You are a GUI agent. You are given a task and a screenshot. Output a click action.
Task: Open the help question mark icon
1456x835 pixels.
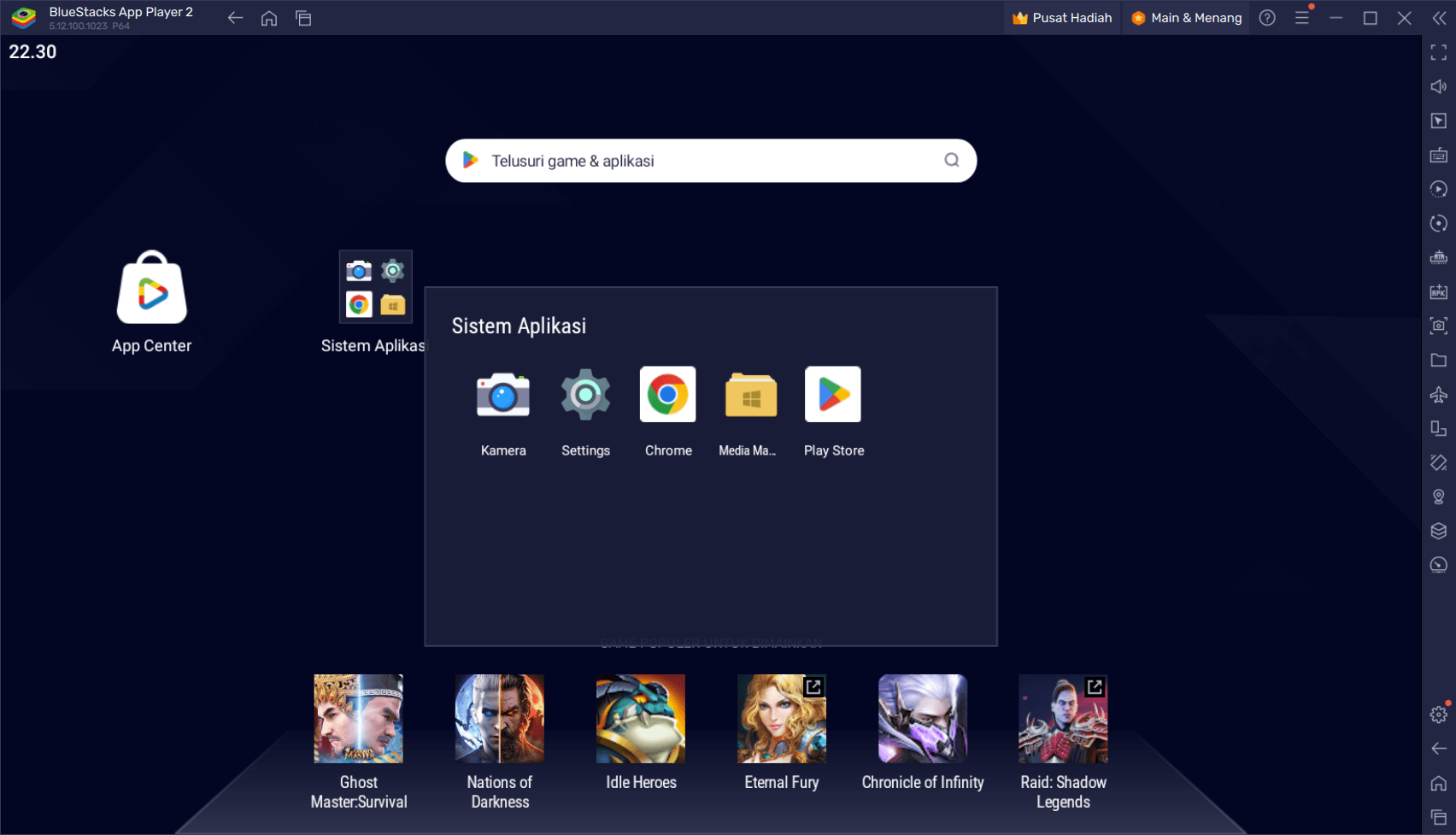pyautogui.click(x=1267, y=18)
